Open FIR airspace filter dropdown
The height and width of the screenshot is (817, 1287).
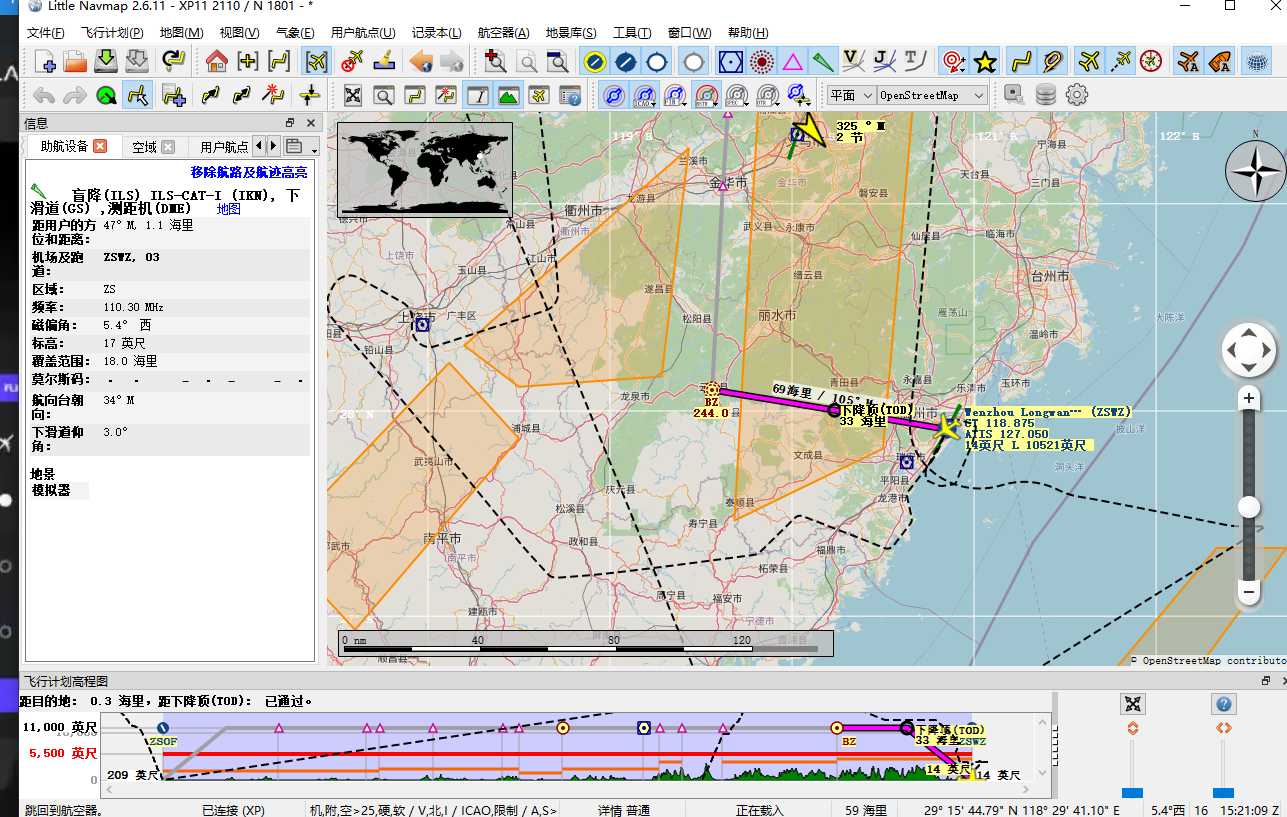tap(676, 96)
